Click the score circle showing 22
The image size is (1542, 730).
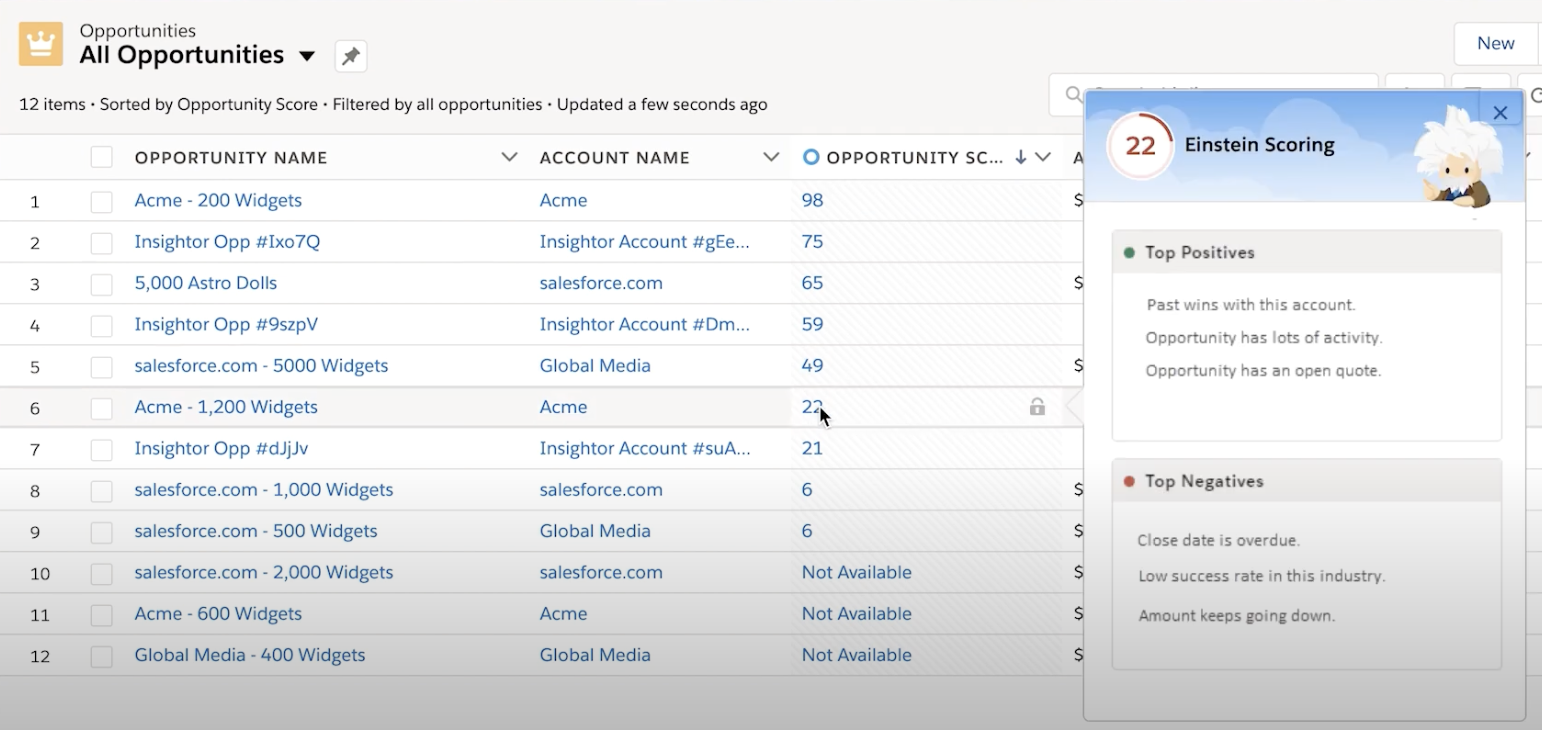coord(1140,146)
